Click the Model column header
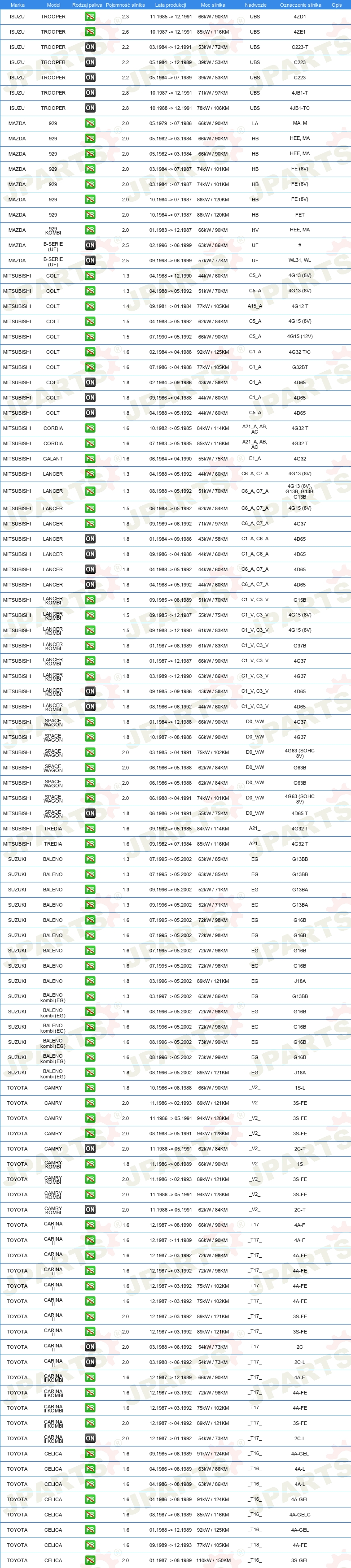 coord(53,5)
